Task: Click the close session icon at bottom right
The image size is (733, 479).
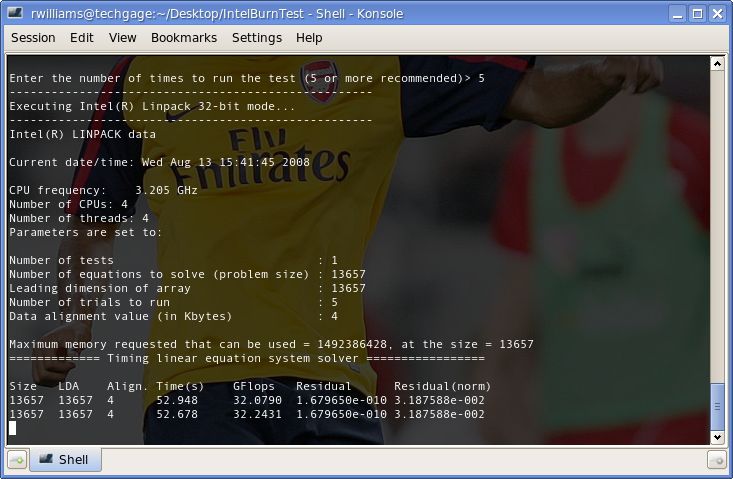Action: coord(717,461)
